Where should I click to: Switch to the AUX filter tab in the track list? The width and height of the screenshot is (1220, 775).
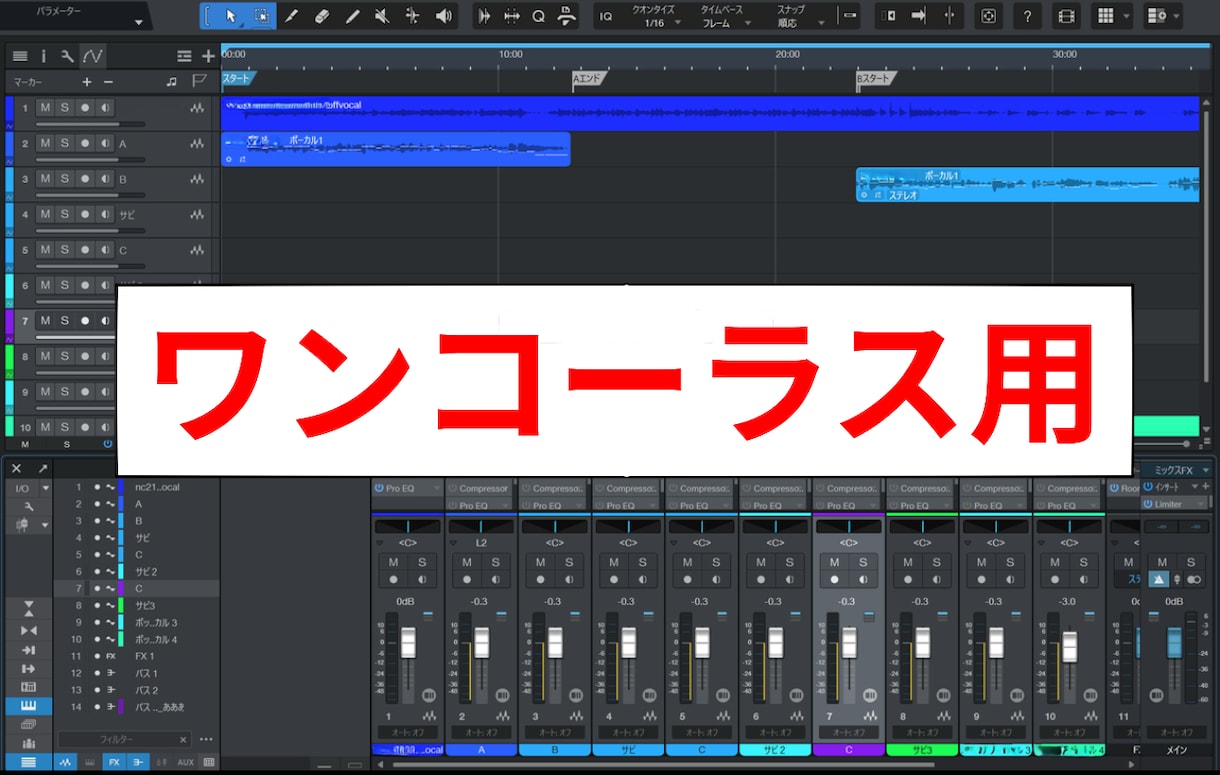point(184,761)
